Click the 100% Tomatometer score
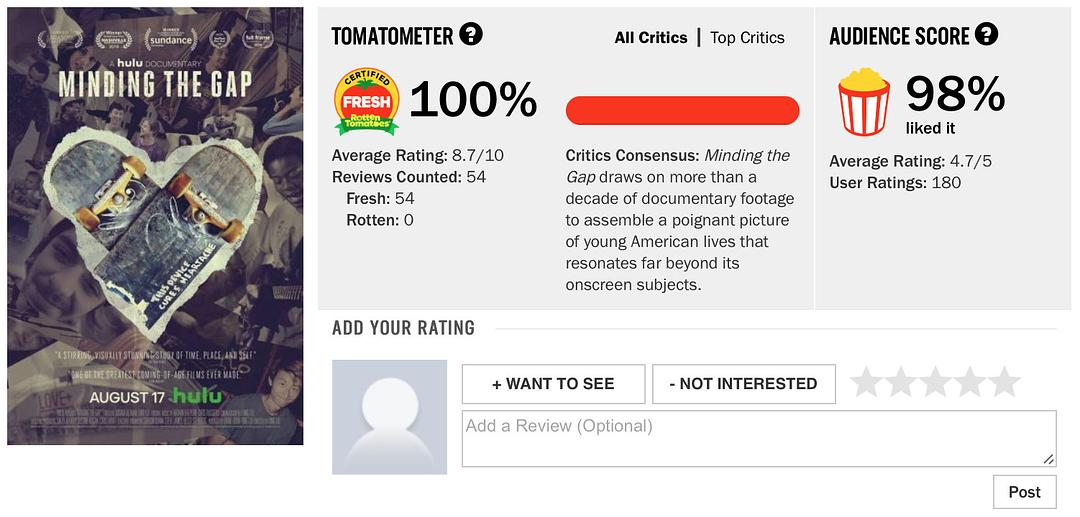1080x517 pixels. [473, 100]
